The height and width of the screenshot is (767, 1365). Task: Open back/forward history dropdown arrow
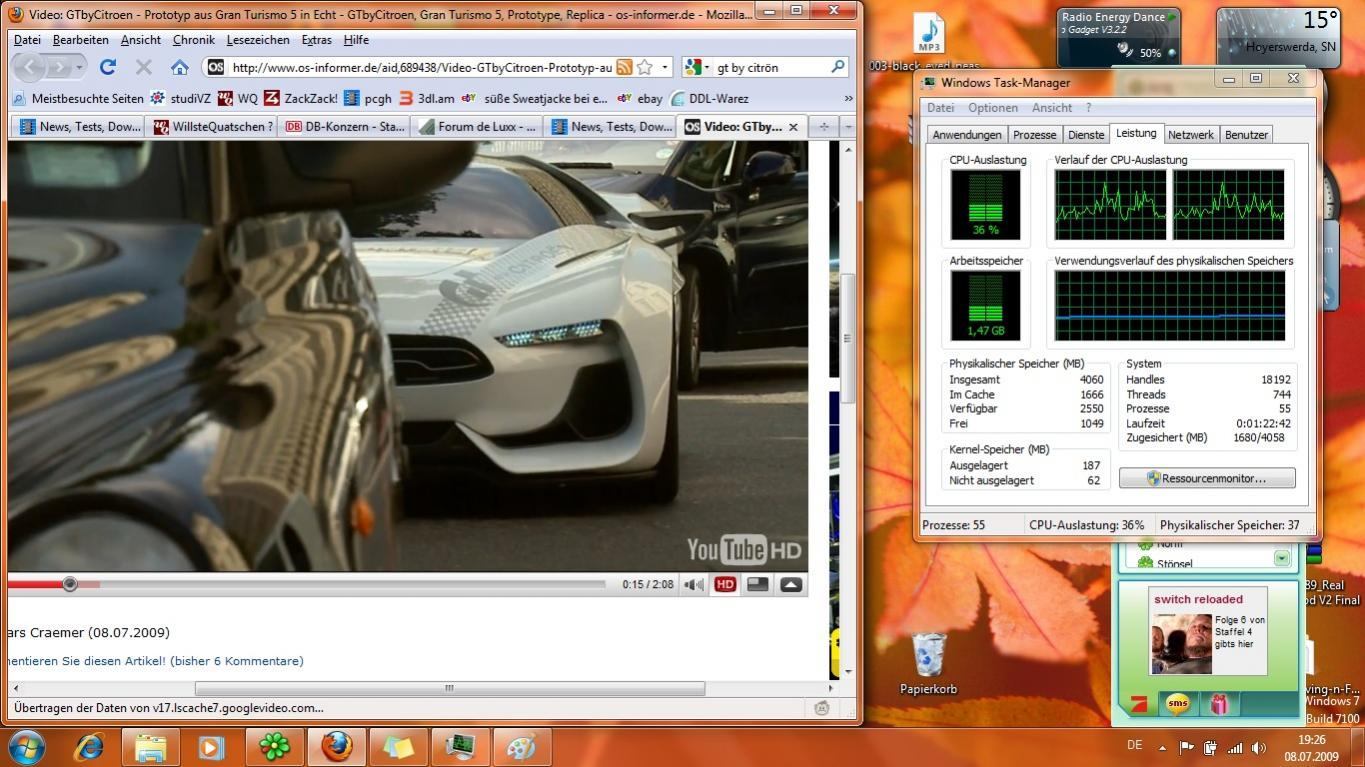click(80, 67)
